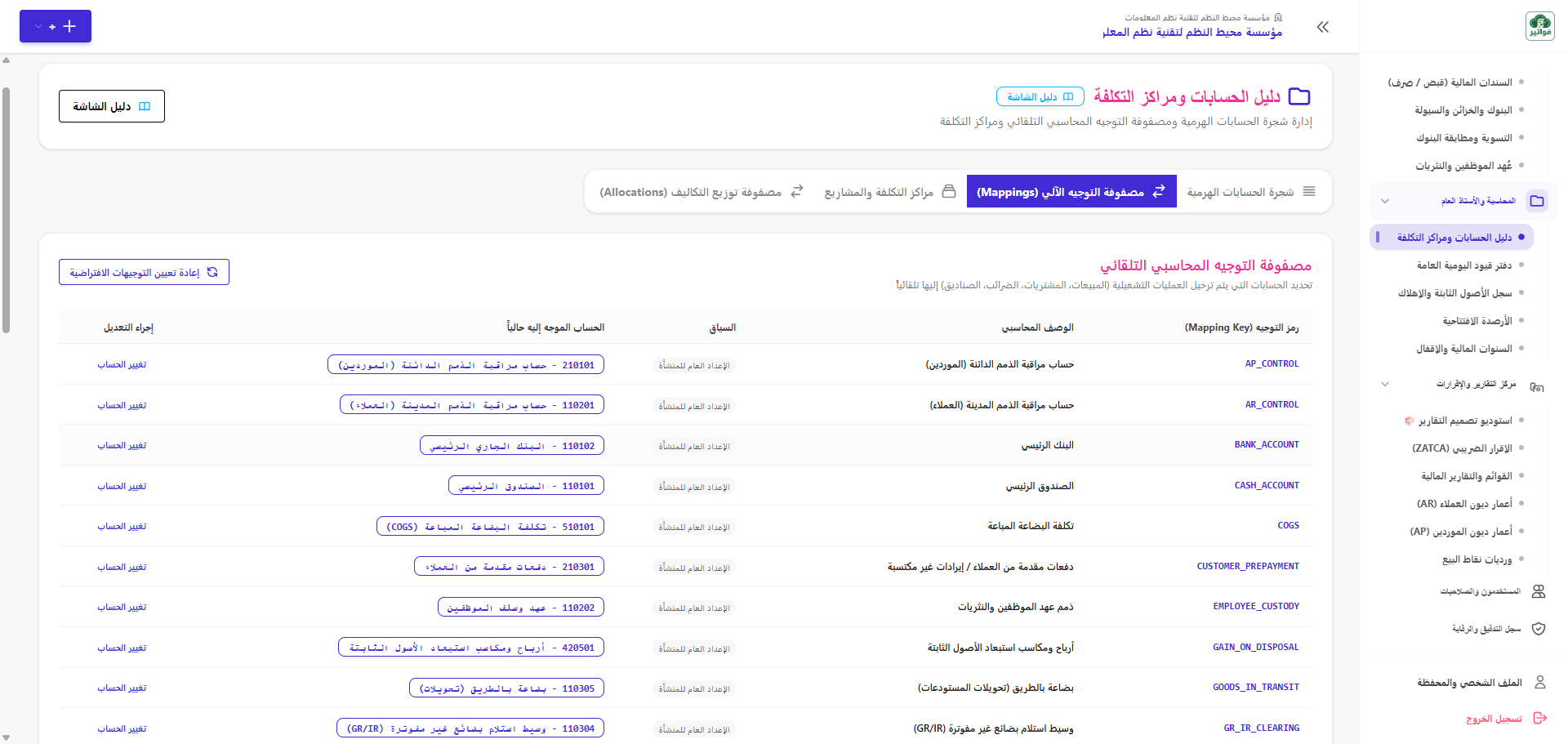Click تغيير الحساب for BANK_ACCOUNT row
This screenshot has height=744, width=1568.
122,445
